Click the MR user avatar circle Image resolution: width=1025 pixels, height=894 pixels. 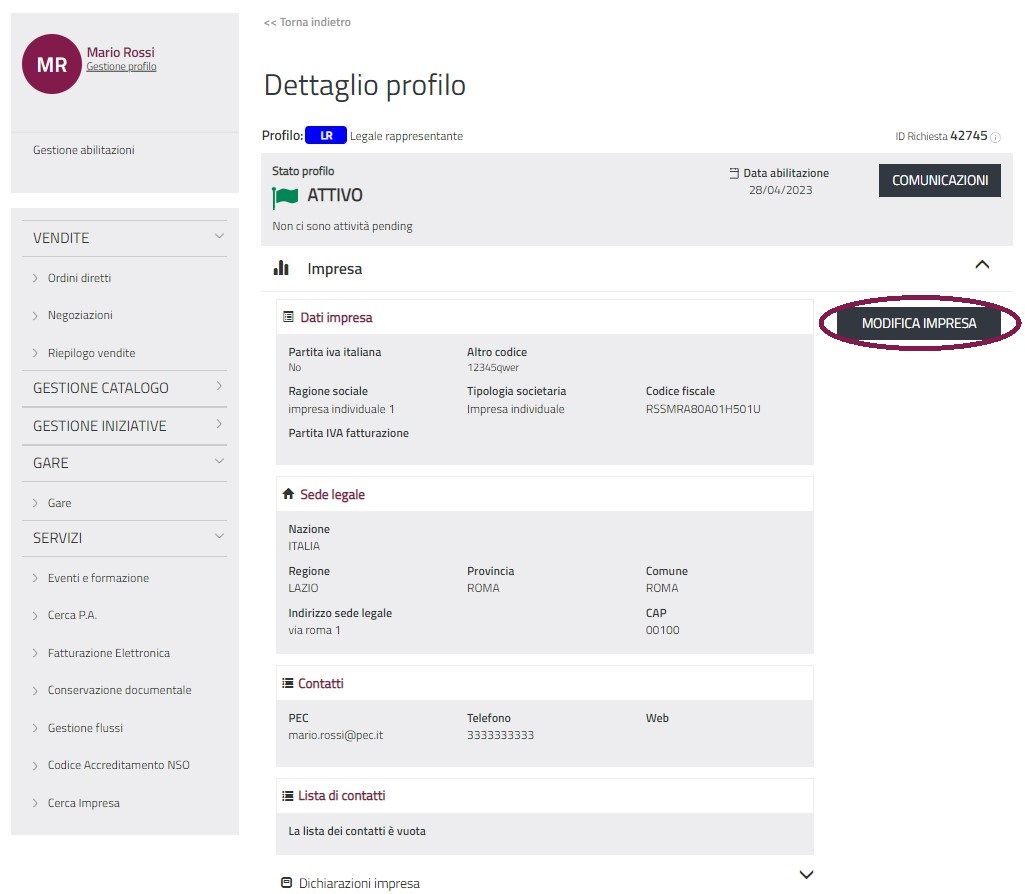(x=52, y=64)
